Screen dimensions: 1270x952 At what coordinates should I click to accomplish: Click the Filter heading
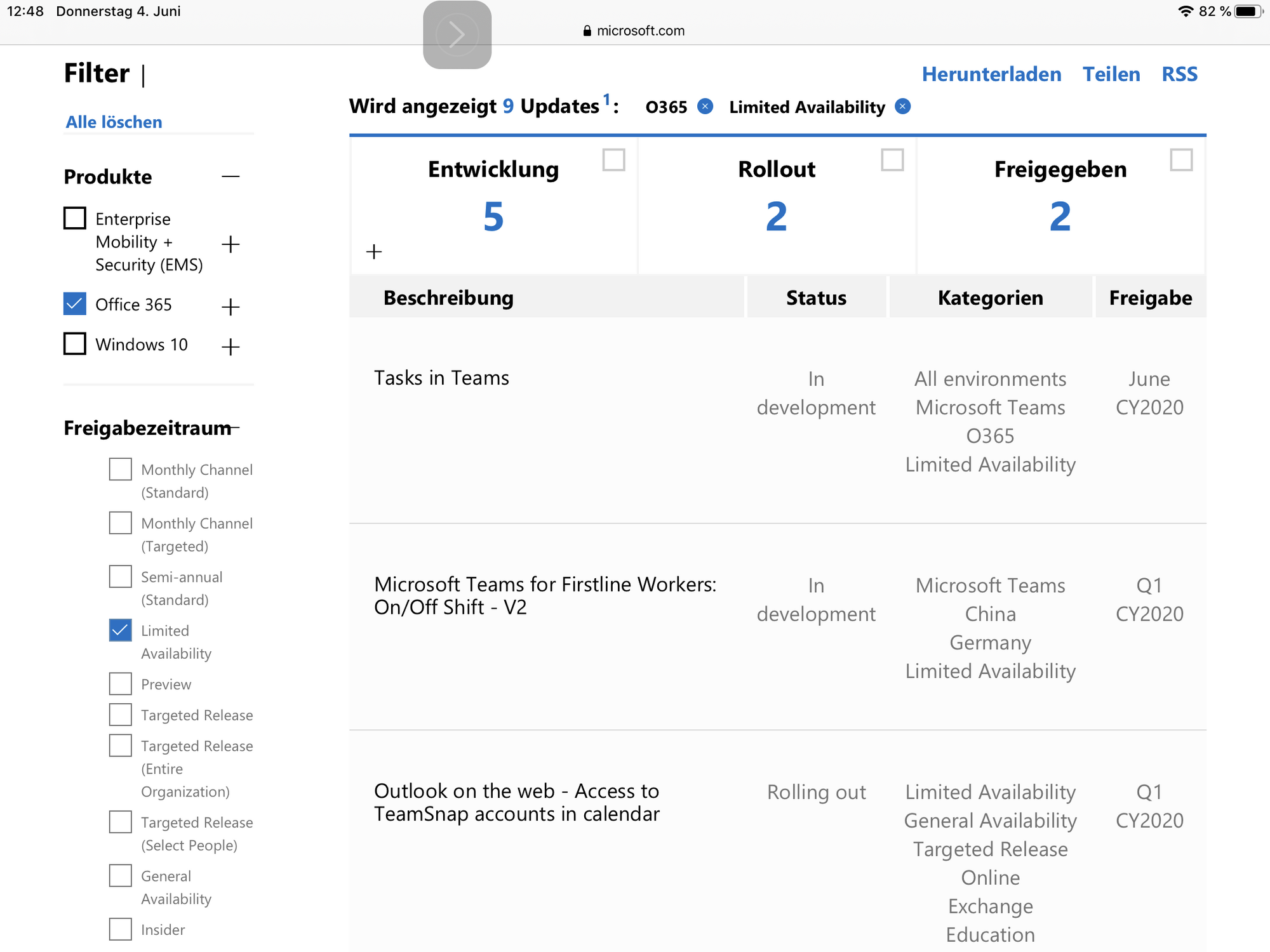97,74
